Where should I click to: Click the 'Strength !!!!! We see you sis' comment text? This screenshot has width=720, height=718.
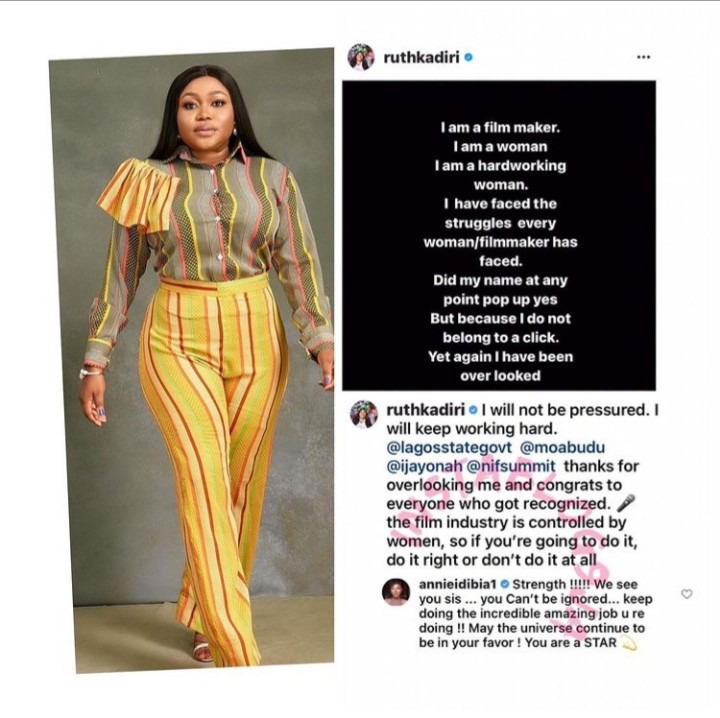coord(535,613)
